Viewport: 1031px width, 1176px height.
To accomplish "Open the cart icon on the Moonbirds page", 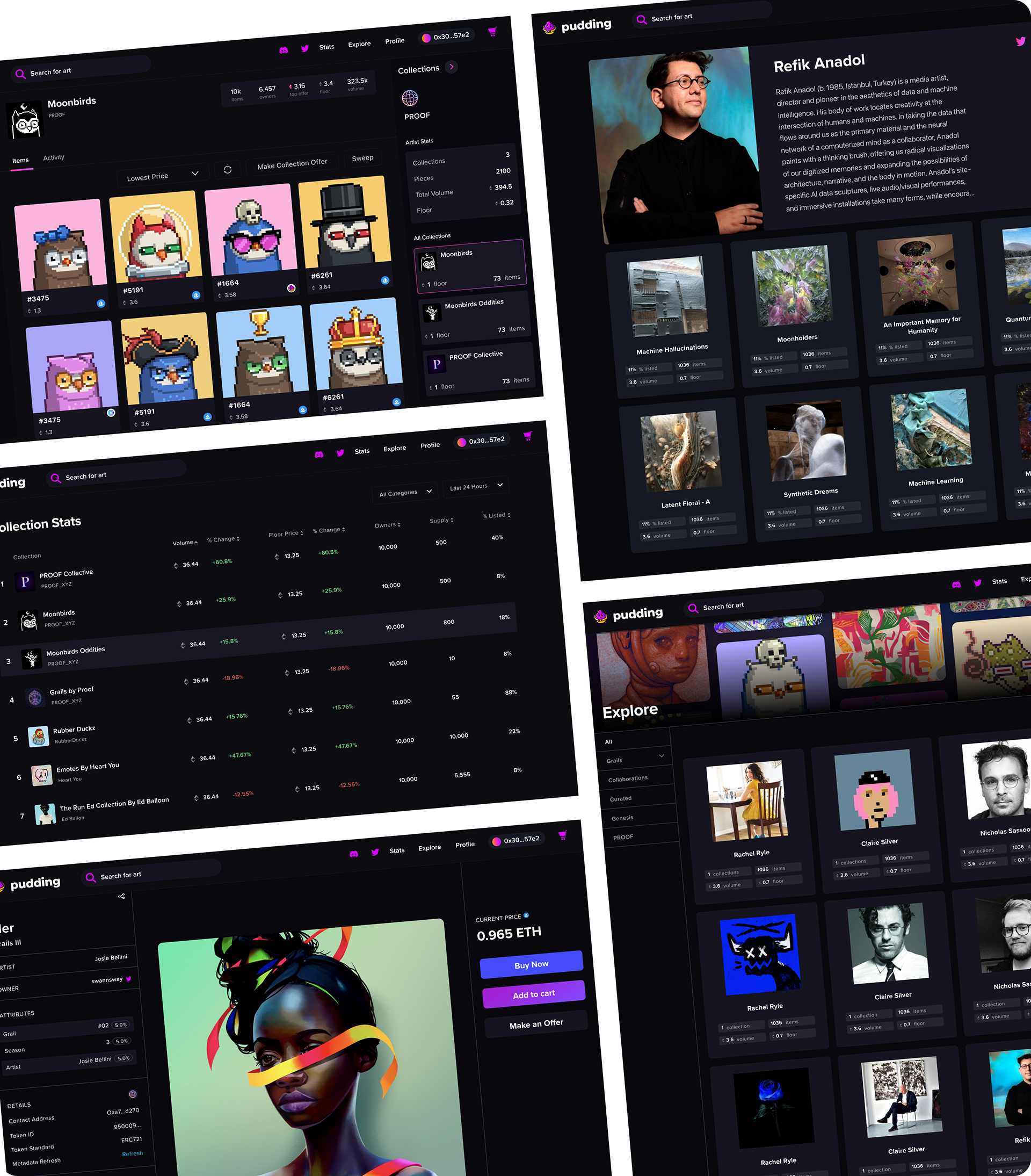I will [x=492, y=32].
